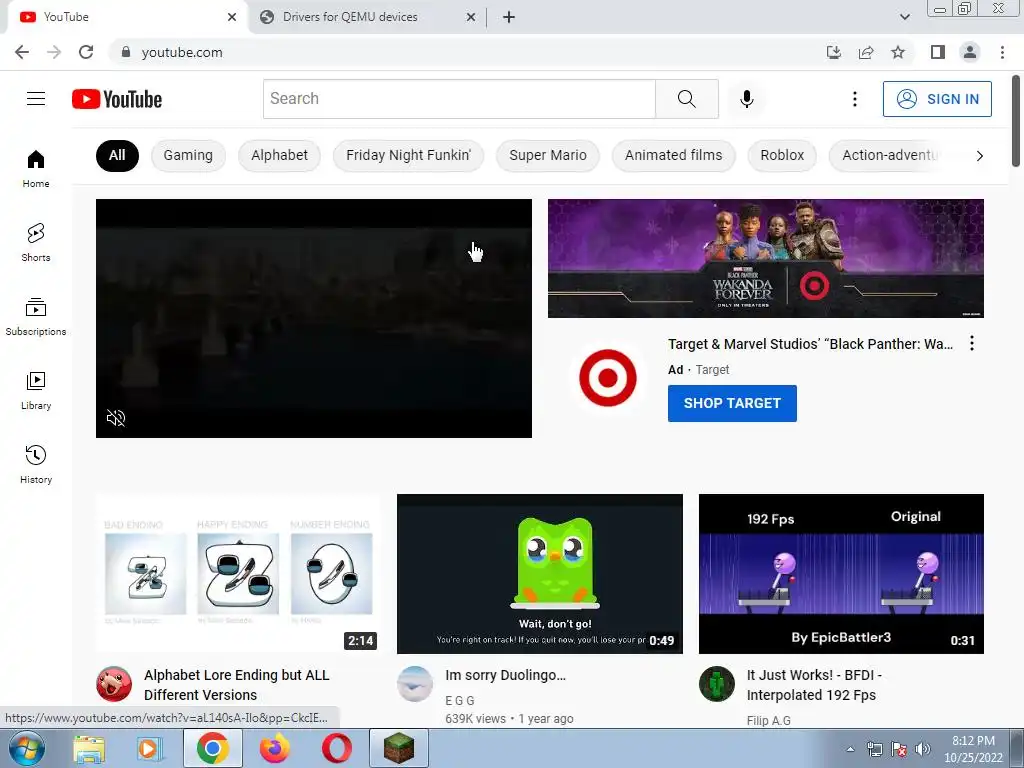Viewport: 1024px width, 768px height.
Task: Select the Animated films chip
Action: click(x=673, y=155)
